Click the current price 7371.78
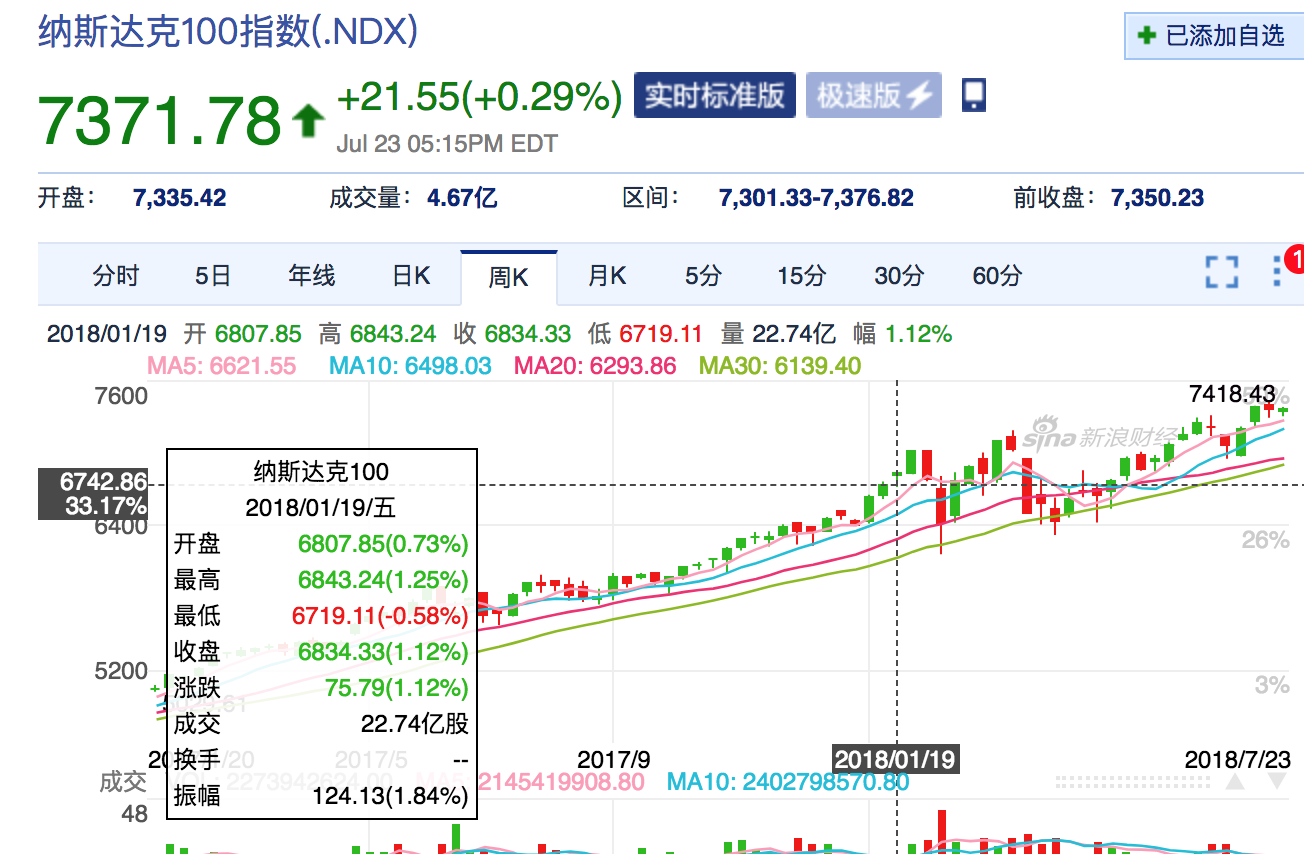This screenshot has height=854, width=1304. point(160,120)
